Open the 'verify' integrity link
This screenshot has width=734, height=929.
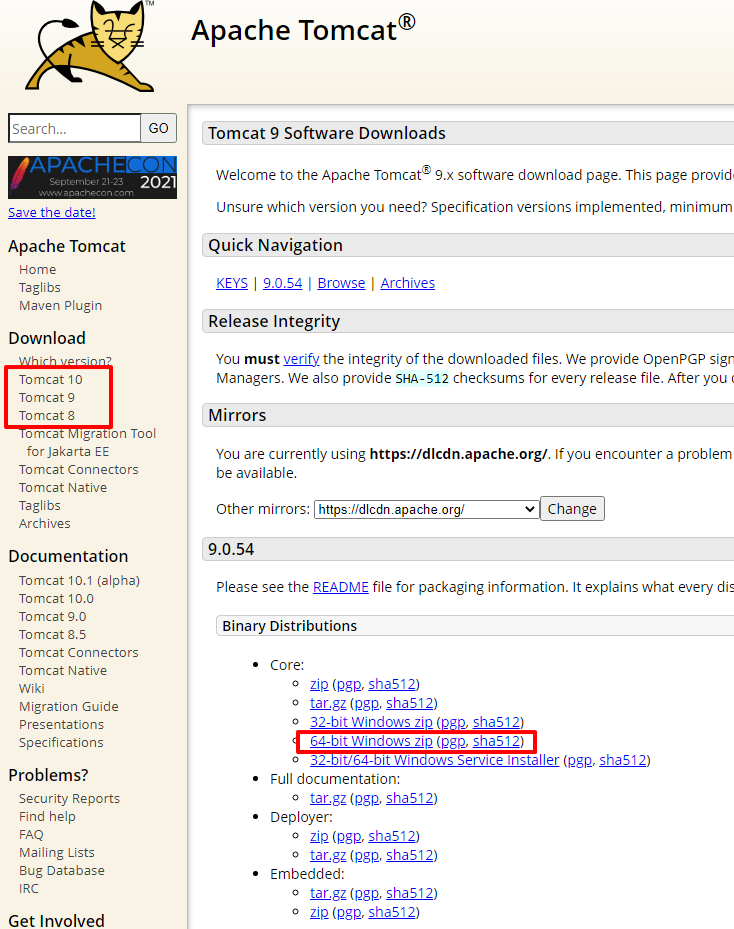click(301, 359)
